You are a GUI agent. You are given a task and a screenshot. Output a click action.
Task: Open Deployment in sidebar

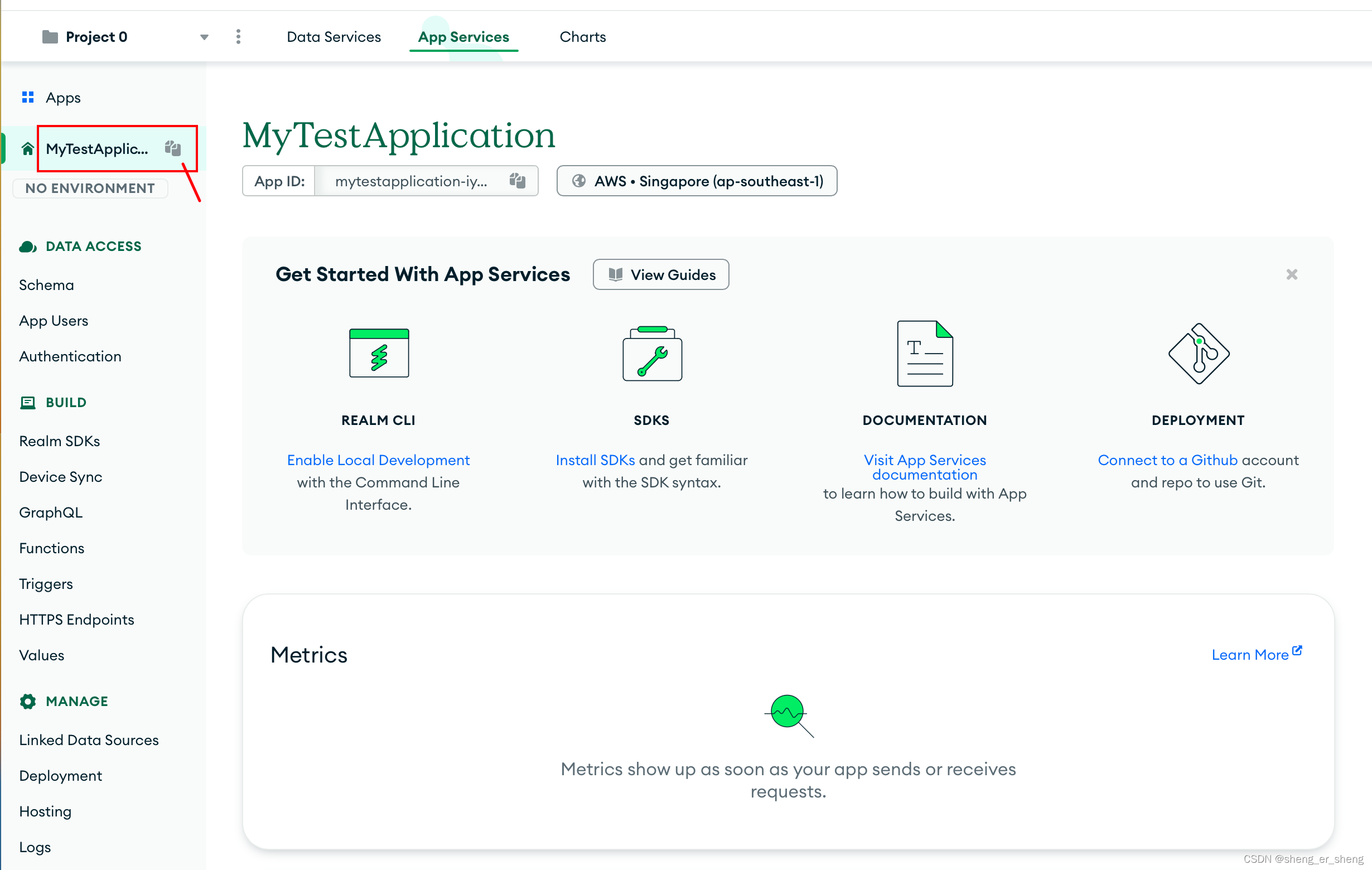tap(60, 776)
